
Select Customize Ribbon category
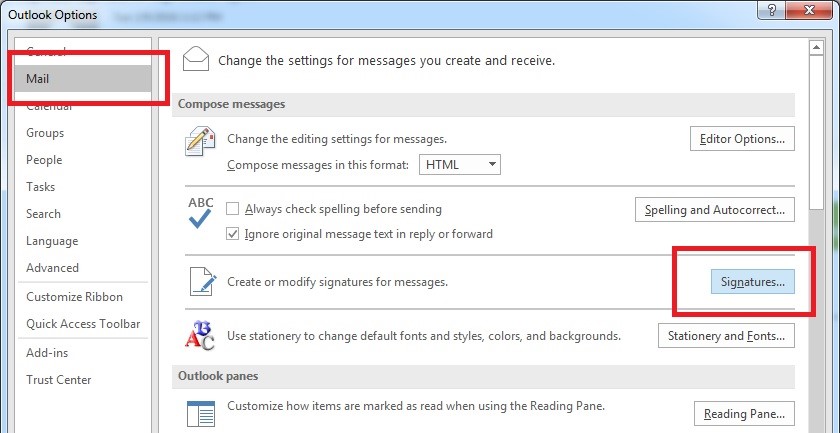coord(74,297)
